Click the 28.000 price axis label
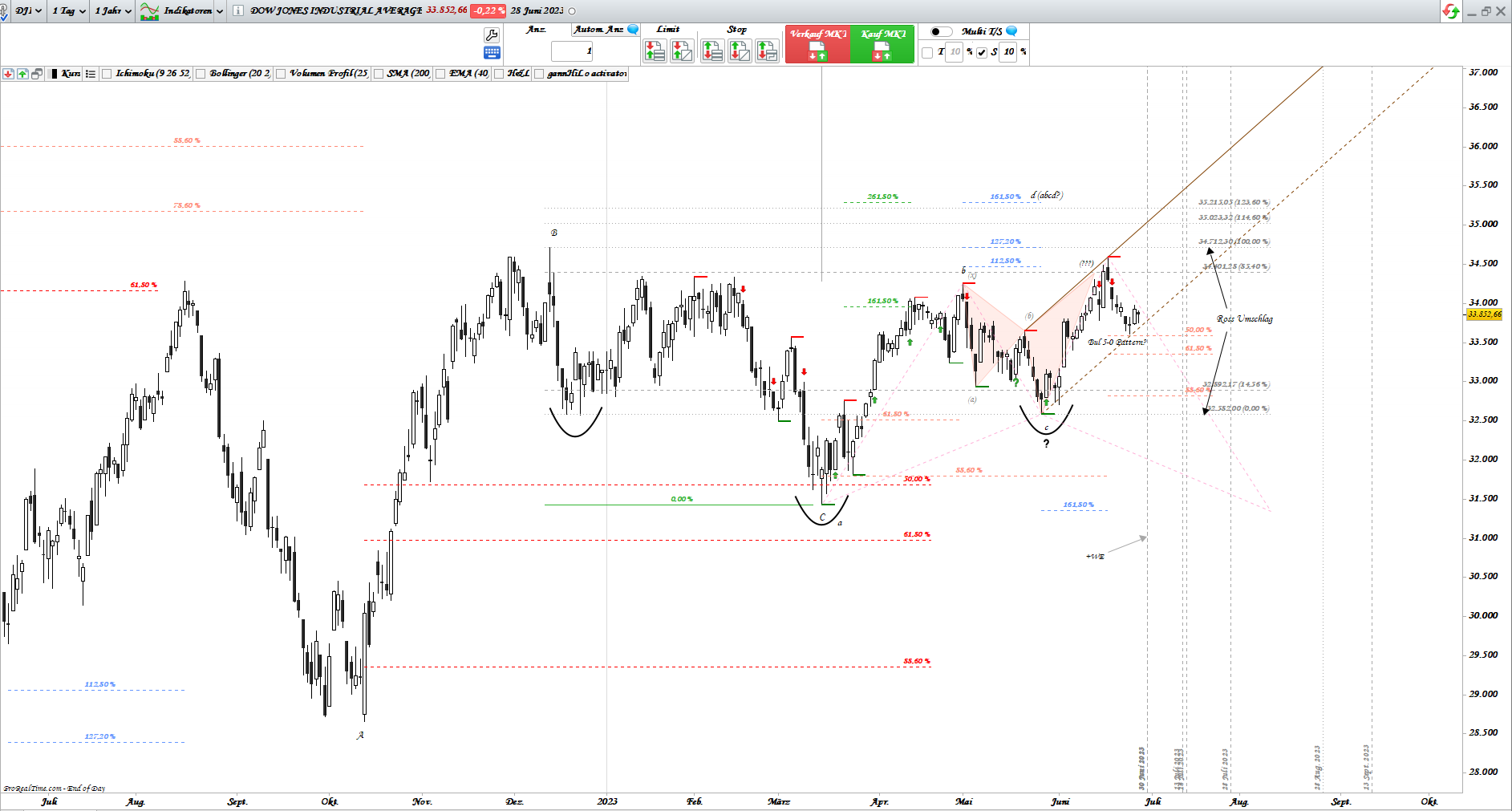The height and width of the screenshot is (811, 1512). [1483, 772]
